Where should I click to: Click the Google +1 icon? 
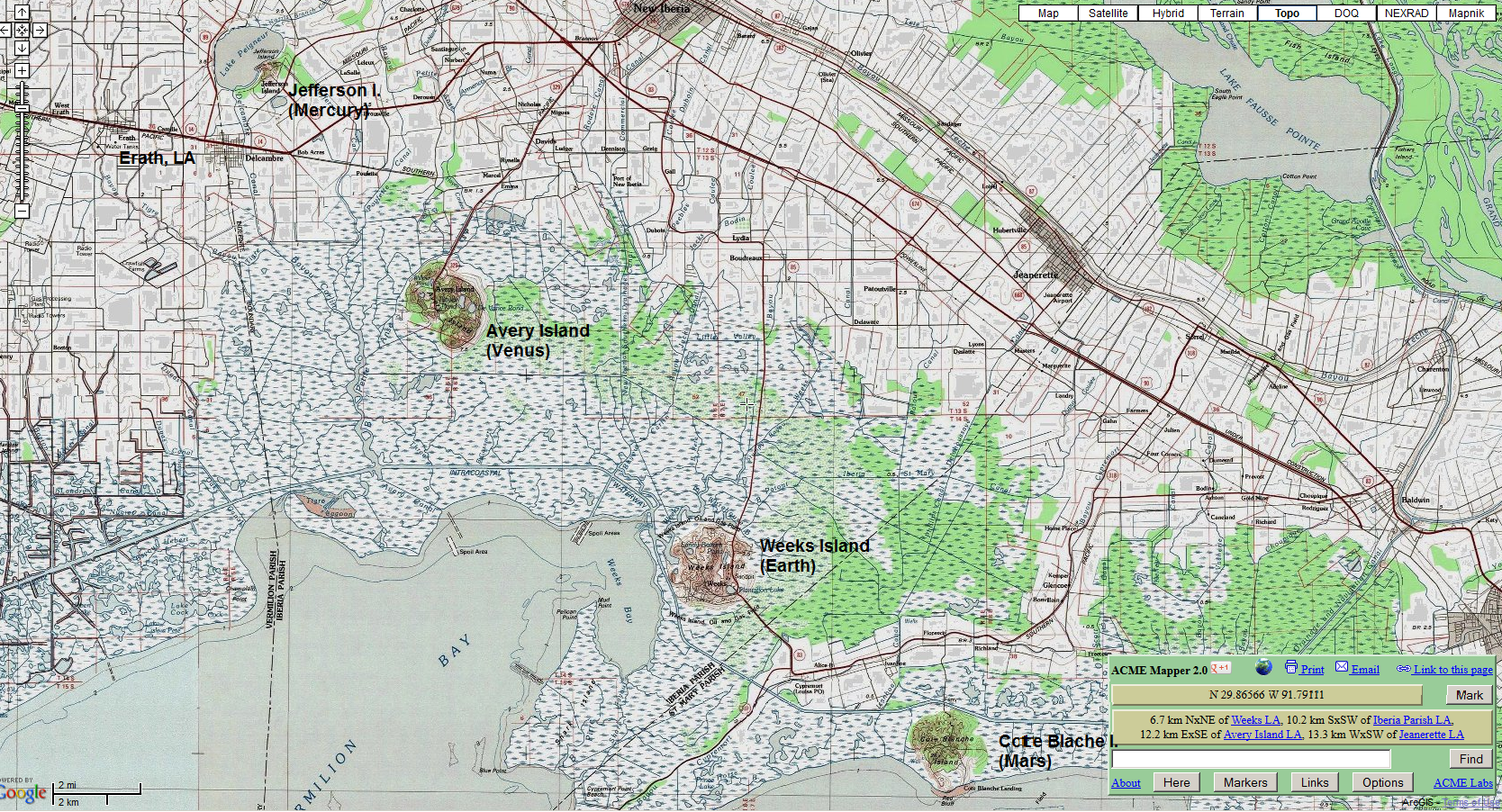coord(1221,668)
